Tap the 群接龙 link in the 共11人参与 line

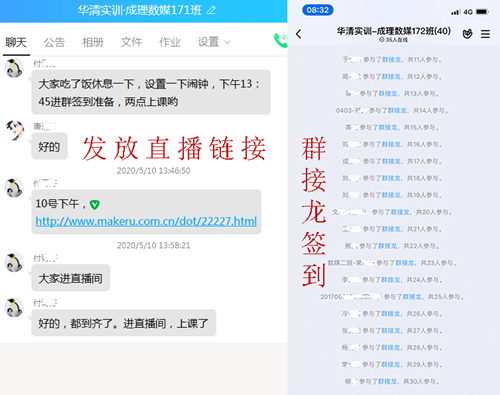[x=391, y=60]
